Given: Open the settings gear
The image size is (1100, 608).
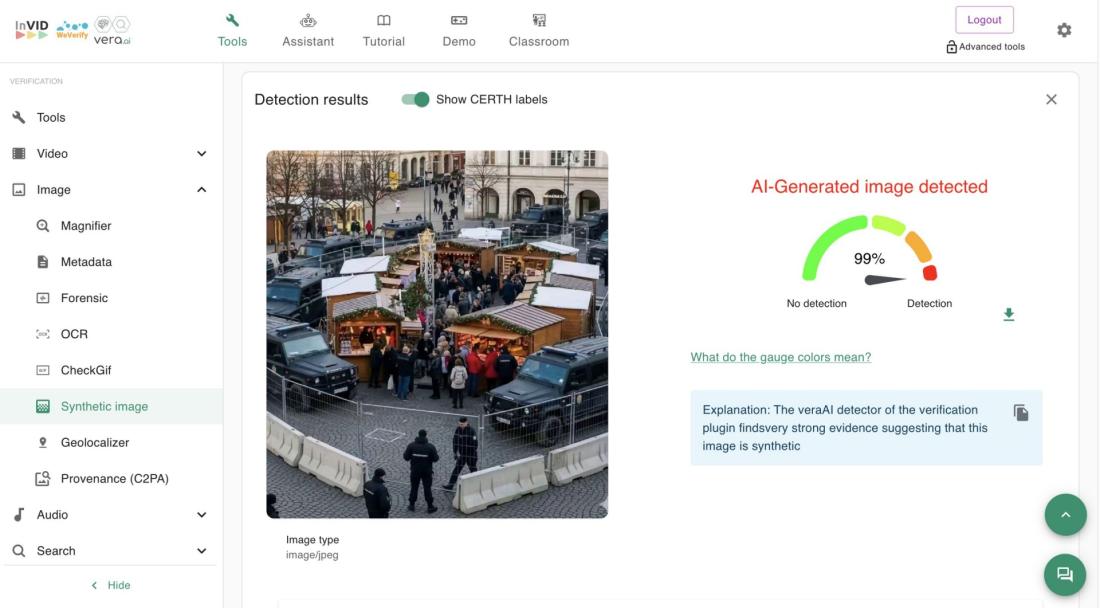Looking at the screenshot, I should 1064,30.
